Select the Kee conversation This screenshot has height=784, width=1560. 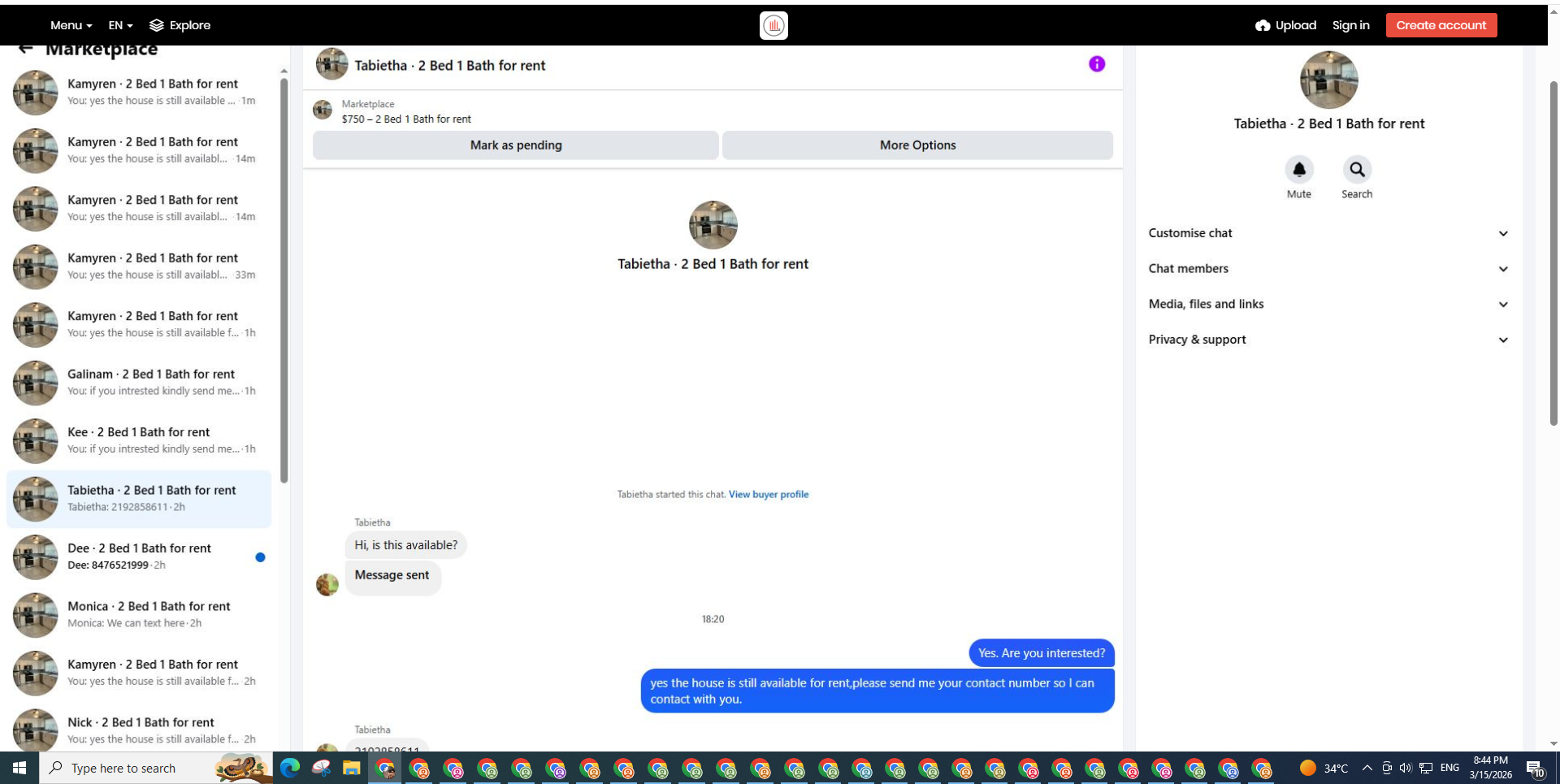click(x=139, y=440)
